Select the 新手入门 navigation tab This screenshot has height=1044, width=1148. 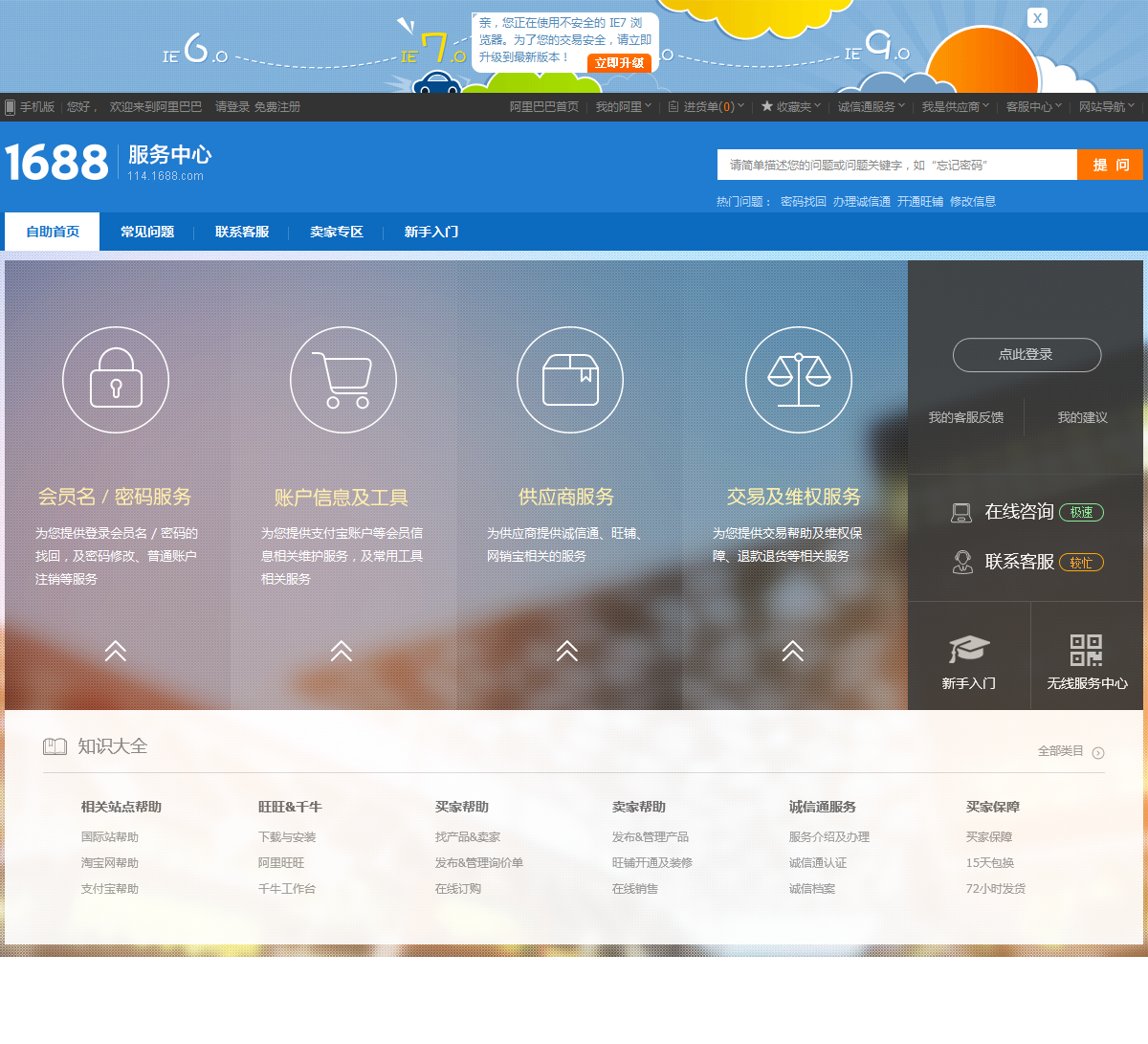(431, 232)
